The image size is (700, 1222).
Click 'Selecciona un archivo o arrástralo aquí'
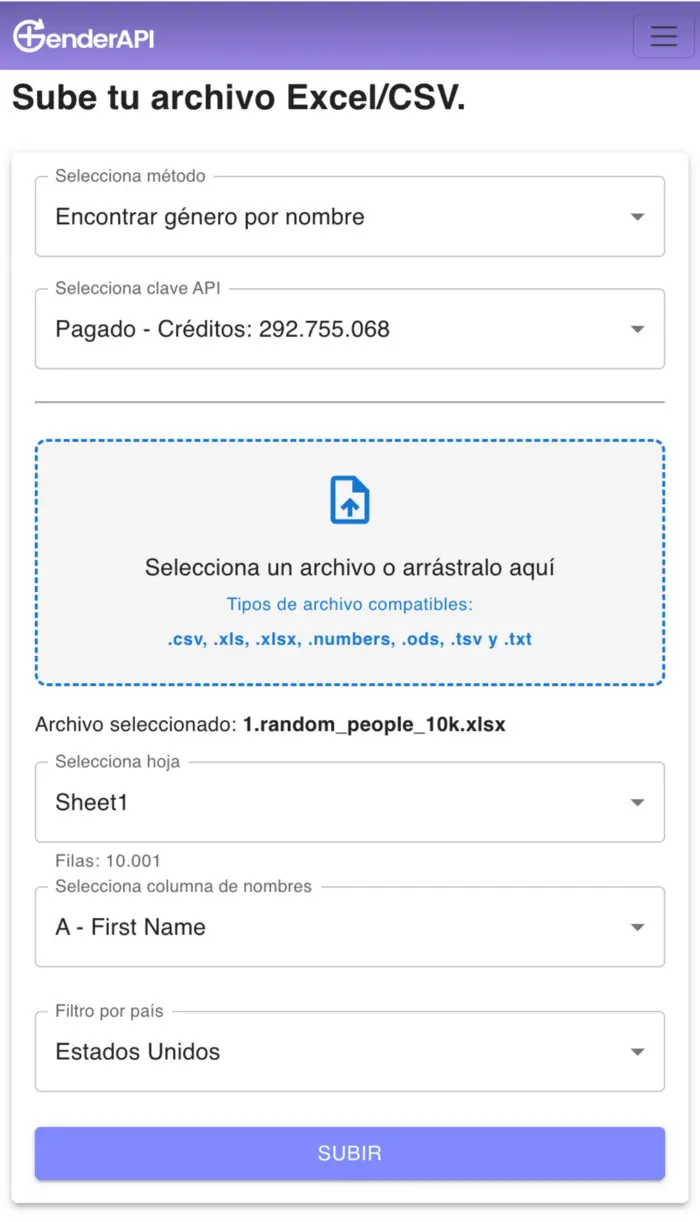click(x=350, y=568)
